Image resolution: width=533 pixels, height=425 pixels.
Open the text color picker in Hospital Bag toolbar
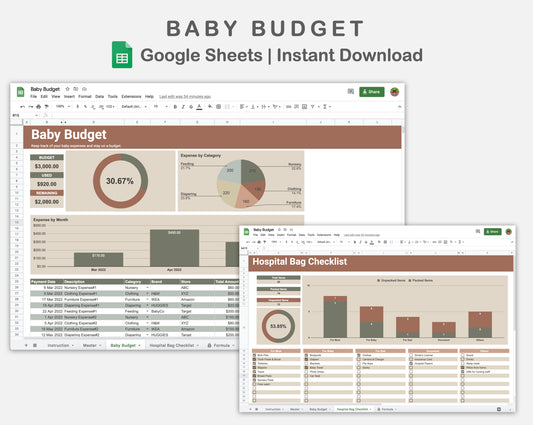(372, 242)
